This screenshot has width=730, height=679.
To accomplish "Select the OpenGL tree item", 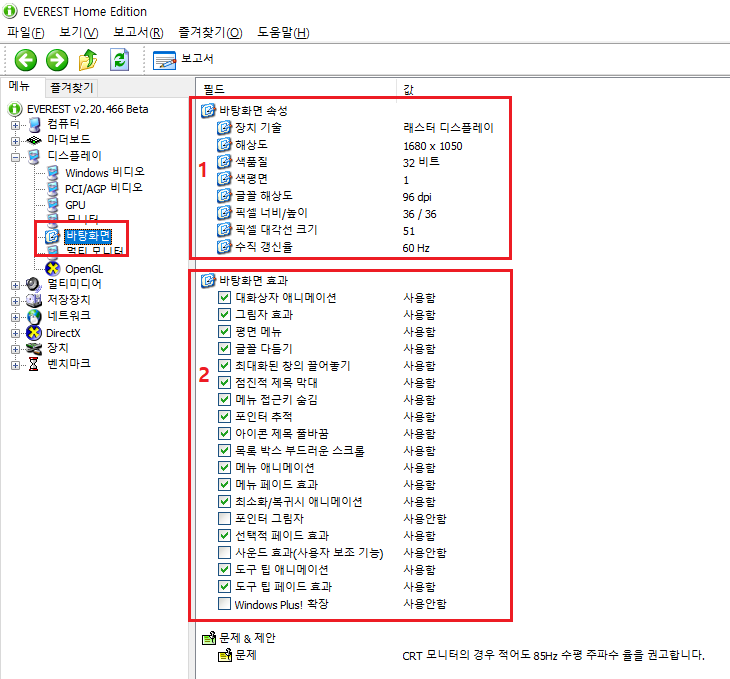I will pos(84,269).
